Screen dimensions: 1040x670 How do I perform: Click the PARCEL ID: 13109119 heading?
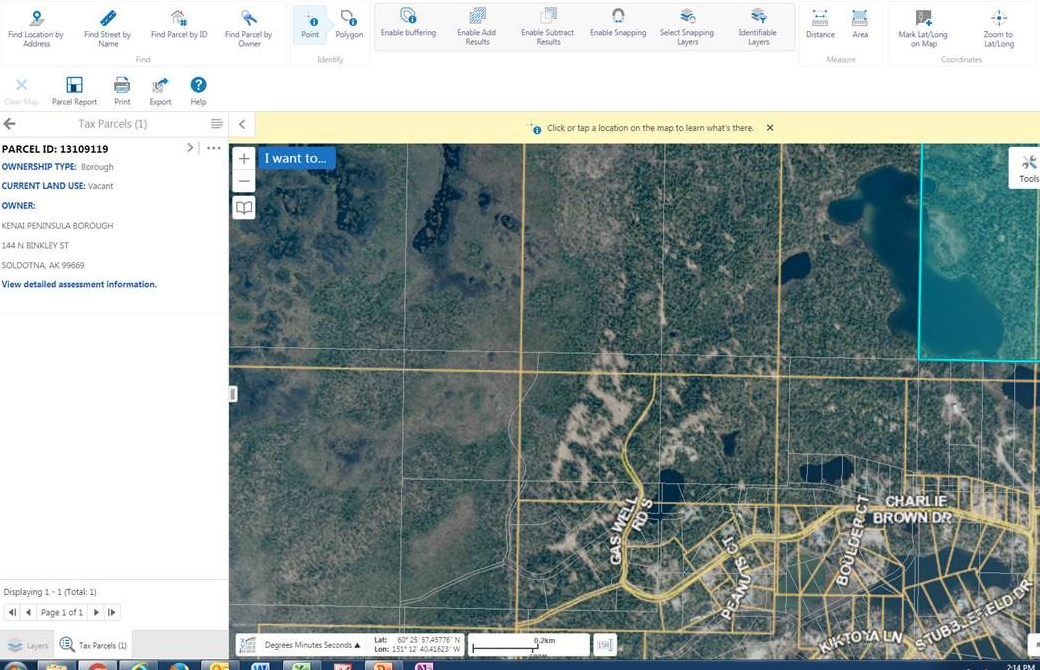55,149
